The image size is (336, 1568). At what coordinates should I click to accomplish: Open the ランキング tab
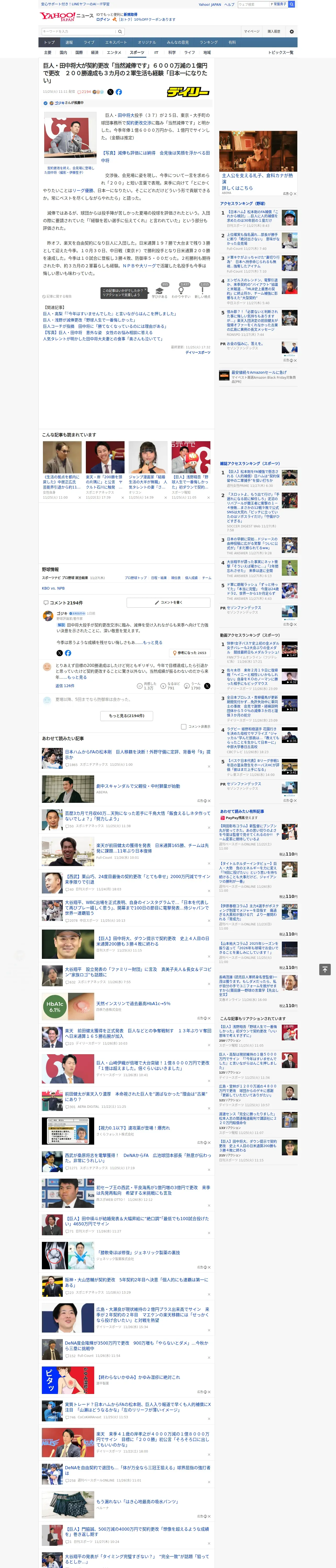coord(209,43)
